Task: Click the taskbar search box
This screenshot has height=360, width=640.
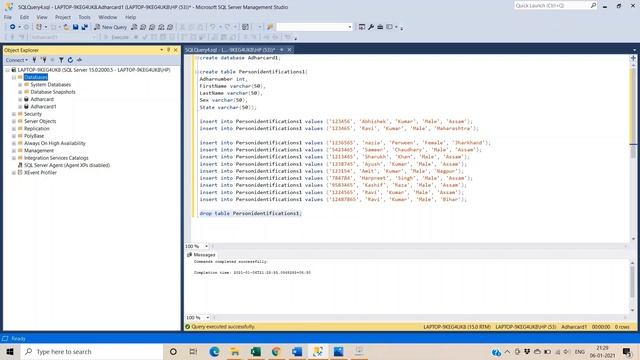Action: [x=92, y=351]
